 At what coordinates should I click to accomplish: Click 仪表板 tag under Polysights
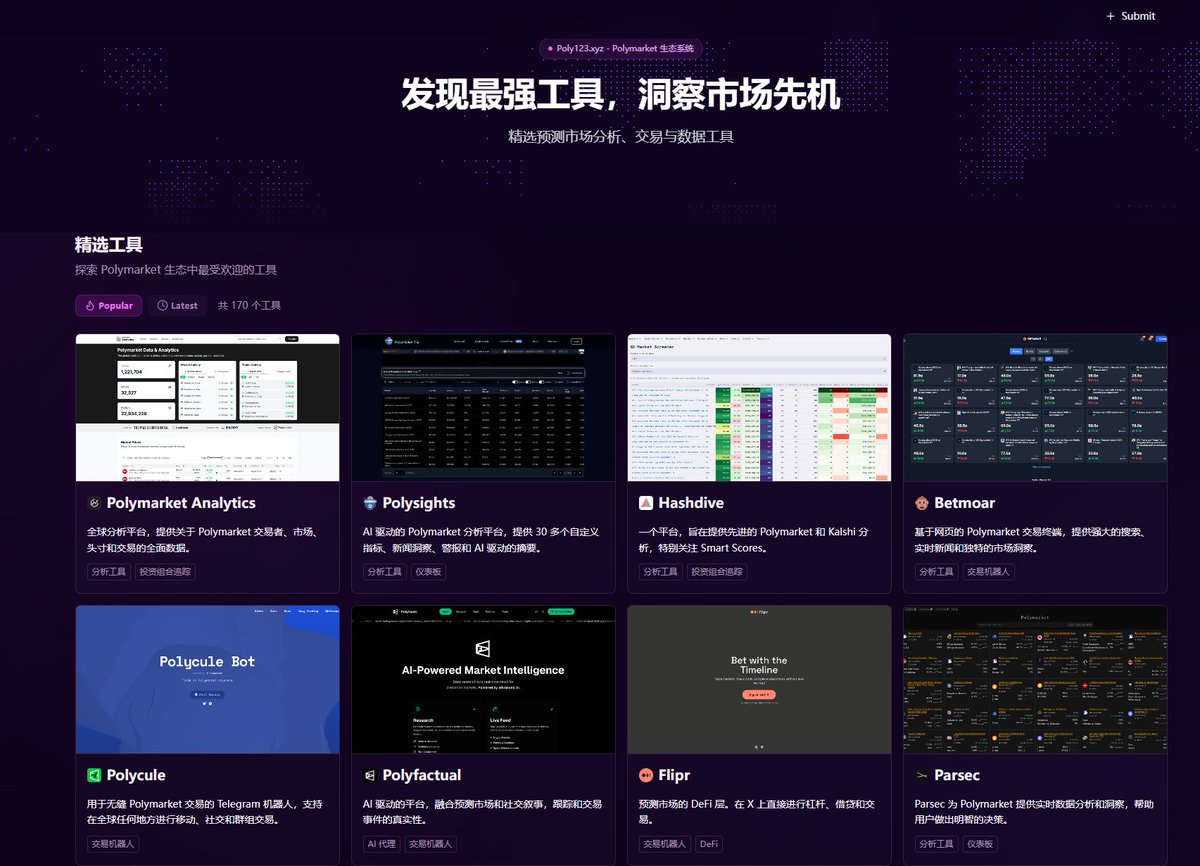coord(428,572)
